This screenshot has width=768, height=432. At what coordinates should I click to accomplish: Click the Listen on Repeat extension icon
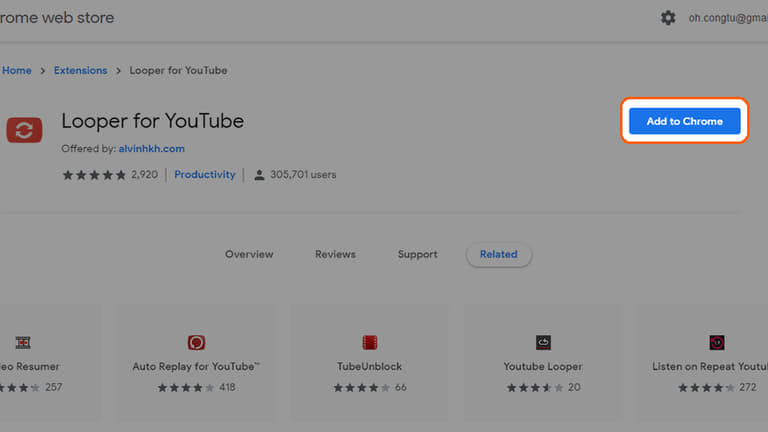pyautogui.click(x=716, y=342)
